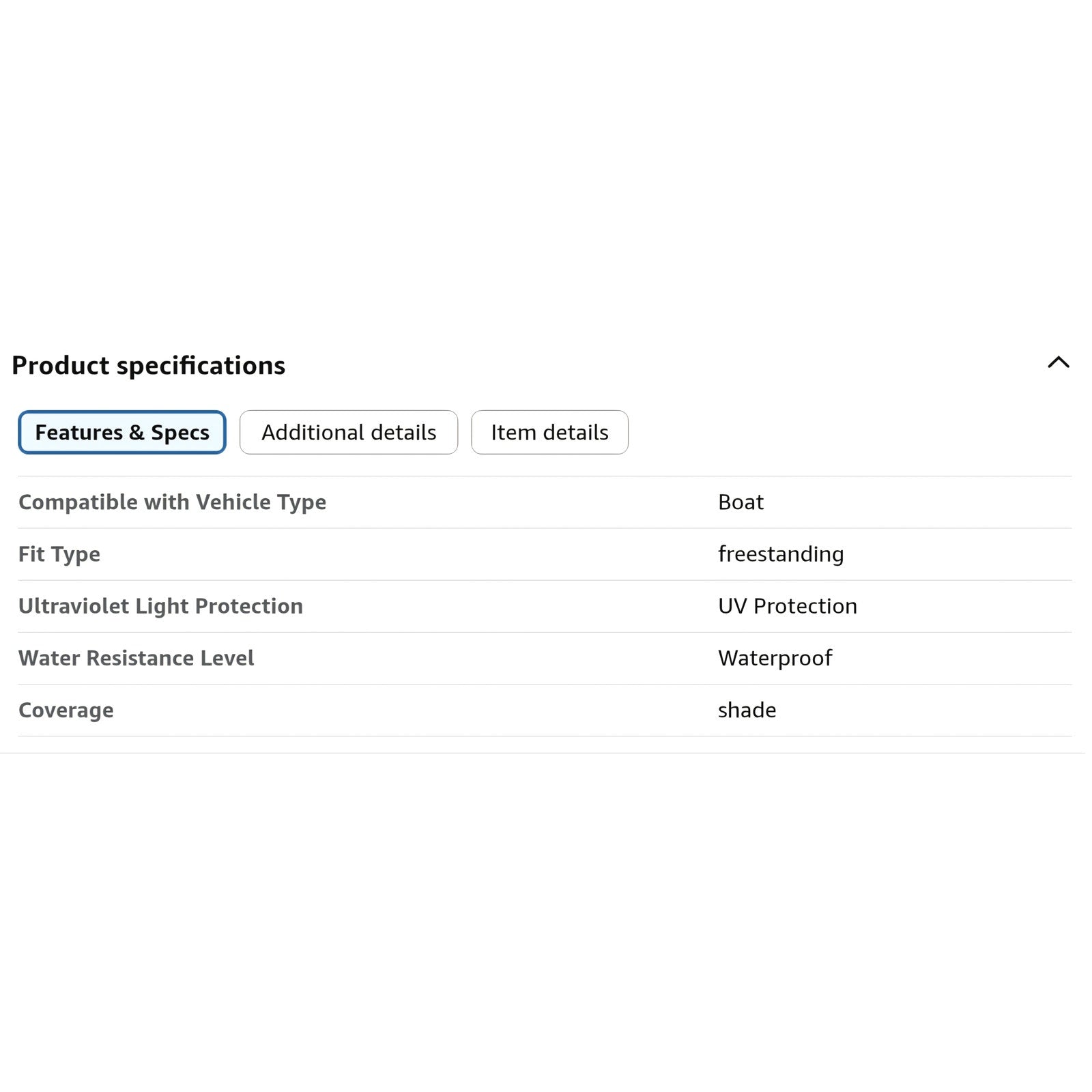Viewport: 1092px width, 1092px height.
Task: Select the Fit Type label
Action: tap(59, 554)
